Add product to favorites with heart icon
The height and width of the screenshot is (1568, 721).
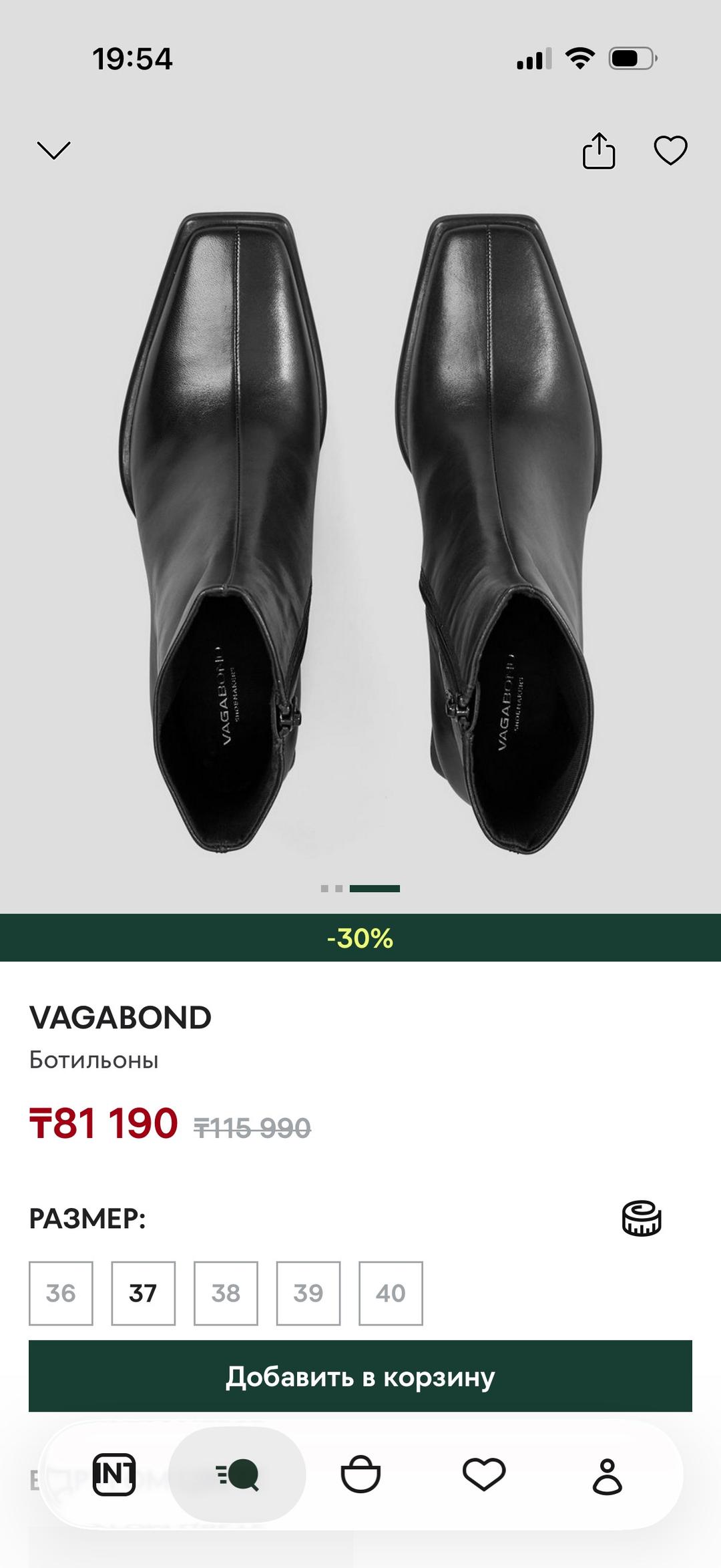(x=670, y=150)
